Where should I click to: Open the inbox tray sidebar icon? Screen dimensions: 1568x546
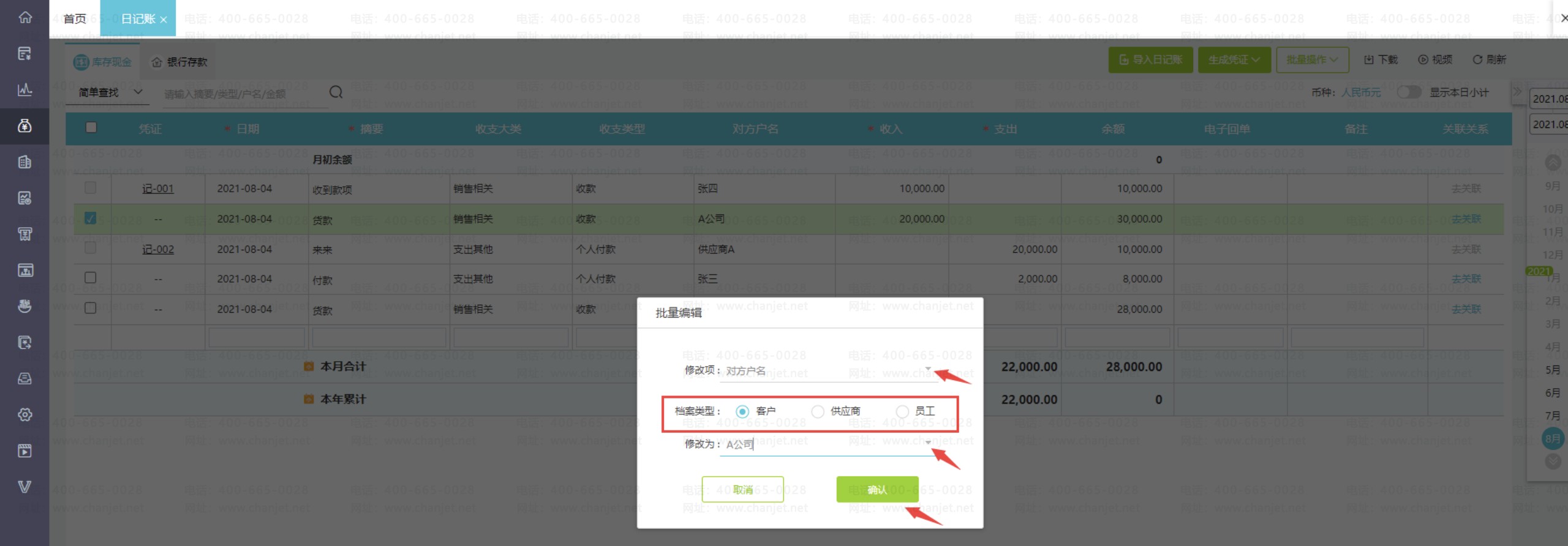pyautogui.click(x=25, y=378)
